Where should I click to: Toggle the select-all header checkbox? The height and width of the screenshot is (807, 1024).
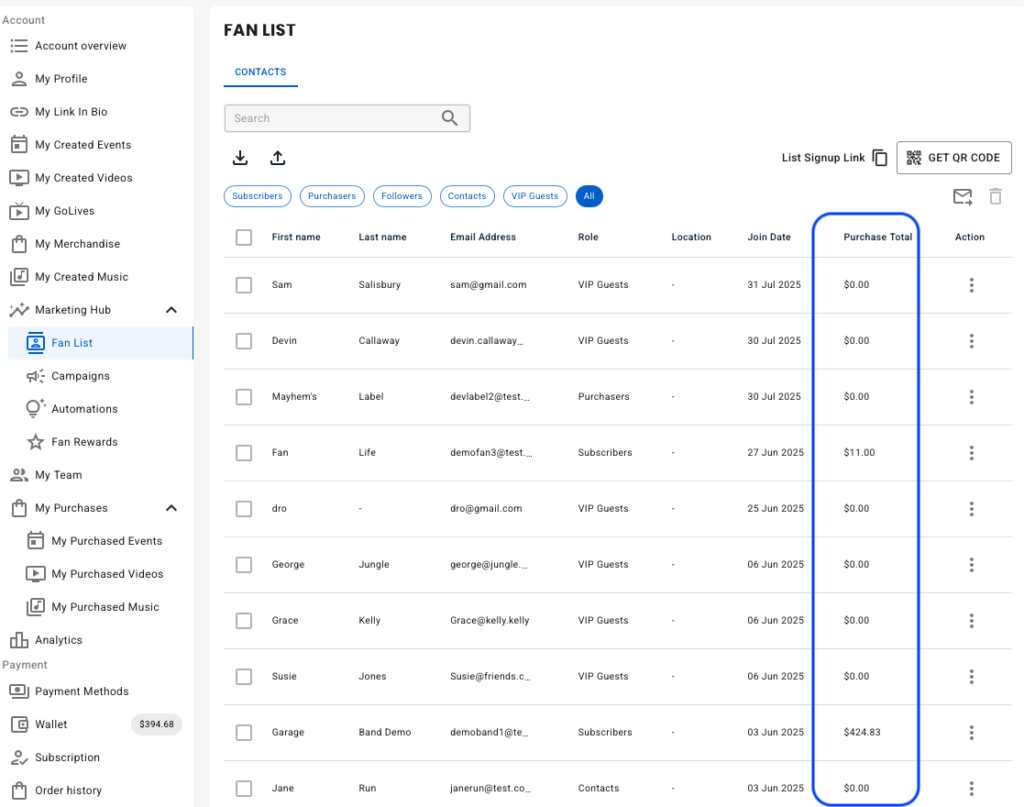(244, 237)
